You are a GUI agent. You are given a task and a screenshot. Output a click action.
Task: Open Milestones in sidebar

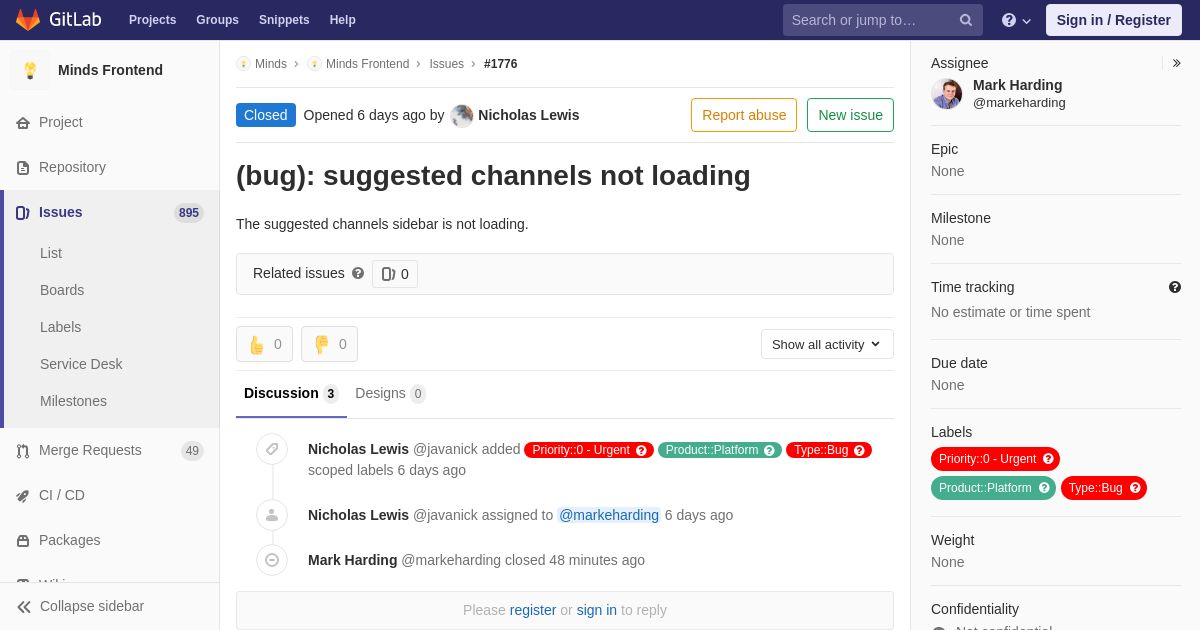73,402
